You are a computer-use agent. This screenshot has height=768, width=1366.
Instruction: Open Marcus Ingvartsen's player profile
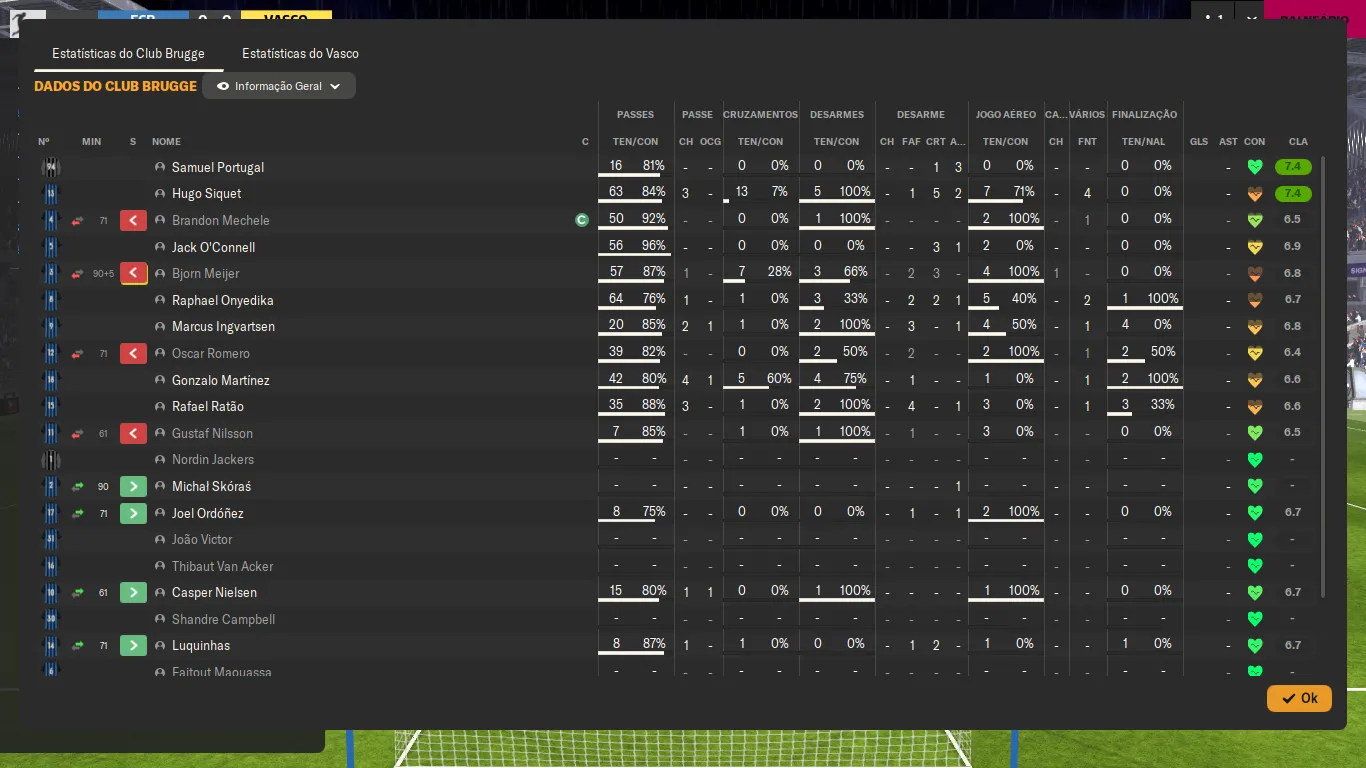223,327
